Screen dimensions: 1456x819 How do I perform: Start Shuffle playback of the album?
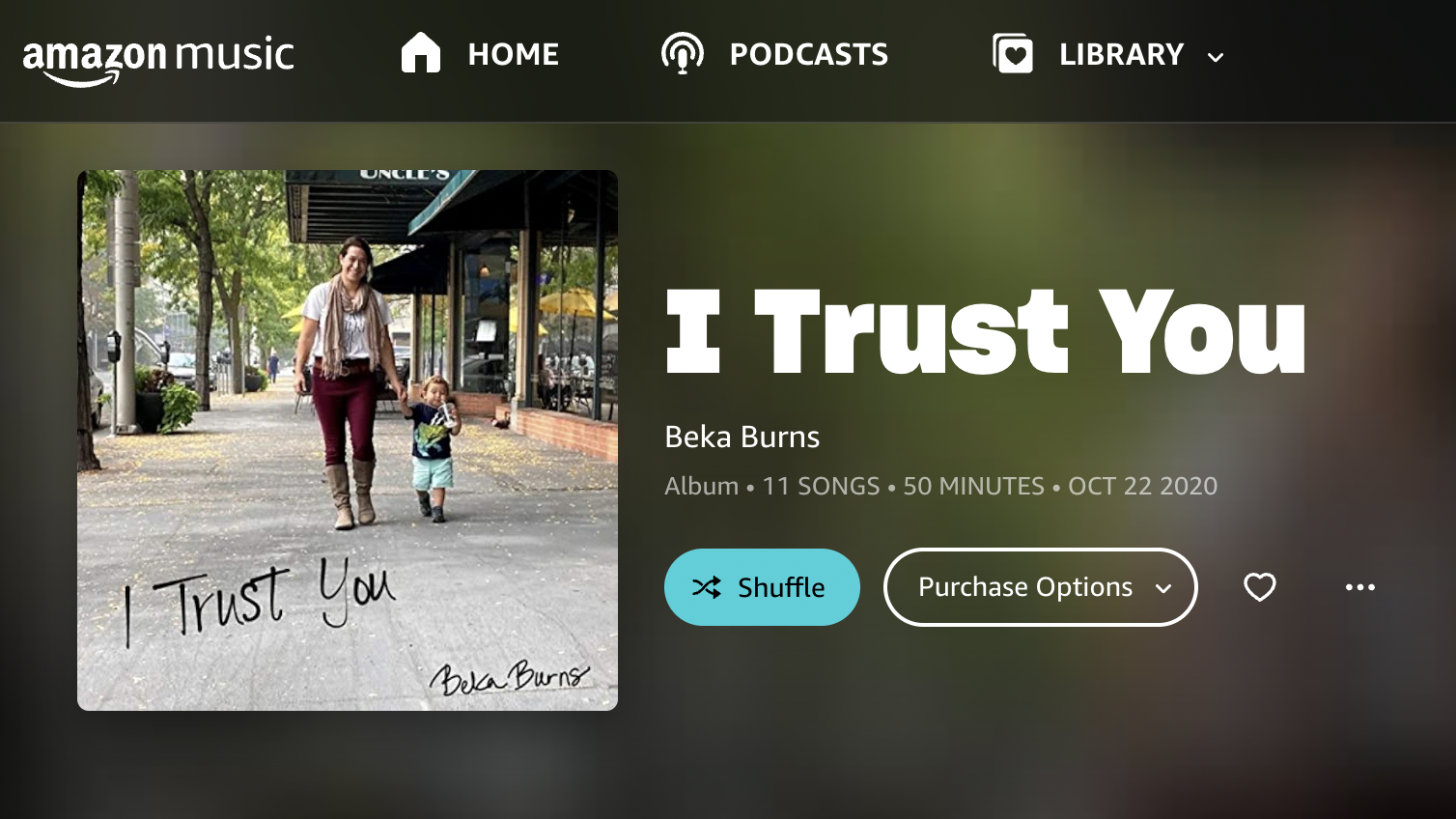coord(762,587)
